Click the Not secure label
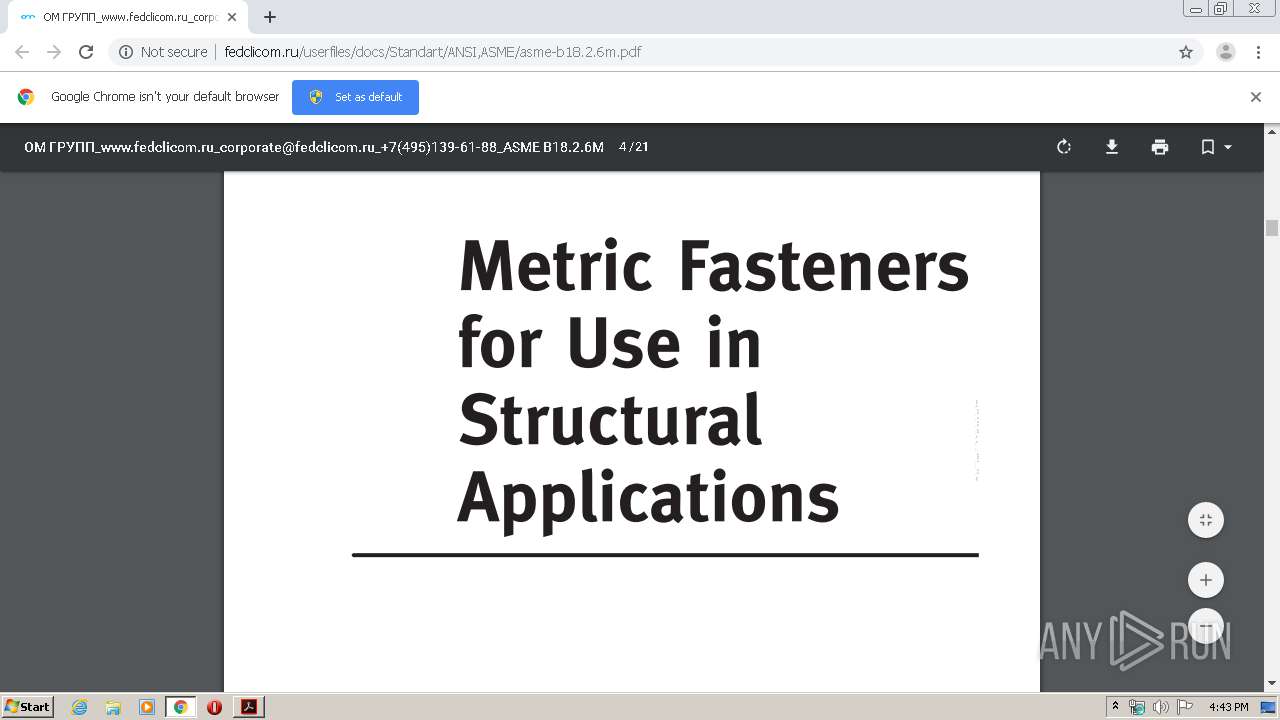The height and width of the screenshot is (720, 1280). (174, 52)
